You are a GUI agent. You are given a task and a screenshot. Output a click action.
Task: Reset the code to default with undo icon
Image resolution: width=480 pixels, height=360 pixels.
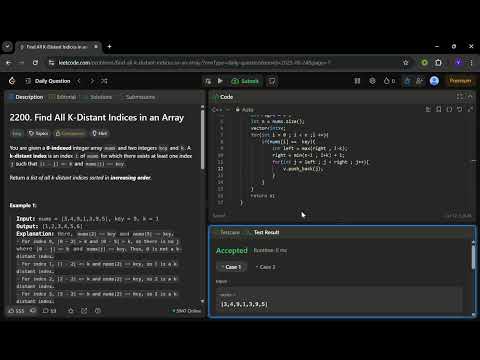[x=460, y=109]
